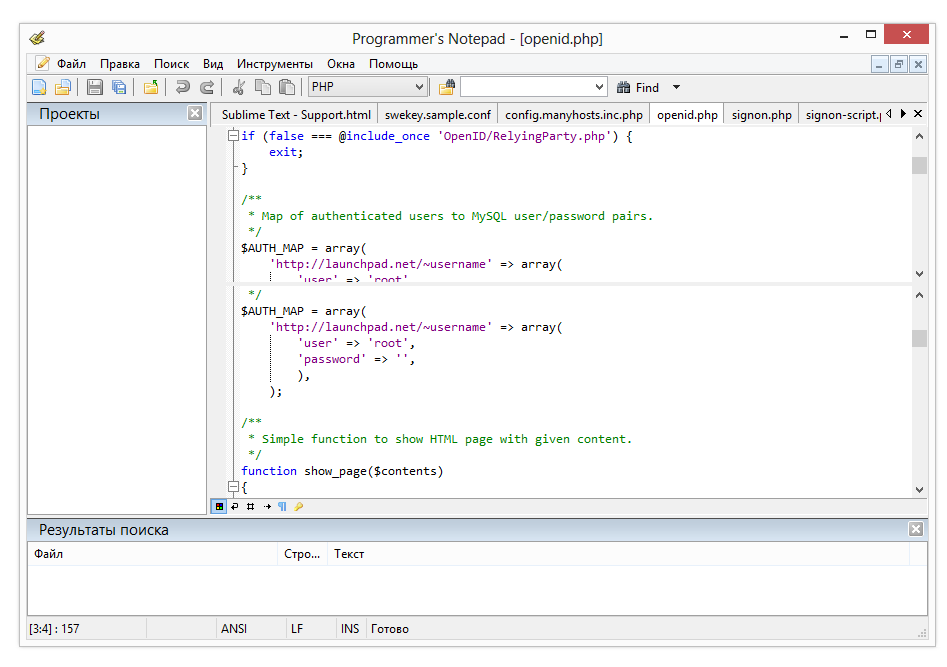Open the PHP language scheme dropdown
The image size is (947, 667).
(x=419, y=87)
